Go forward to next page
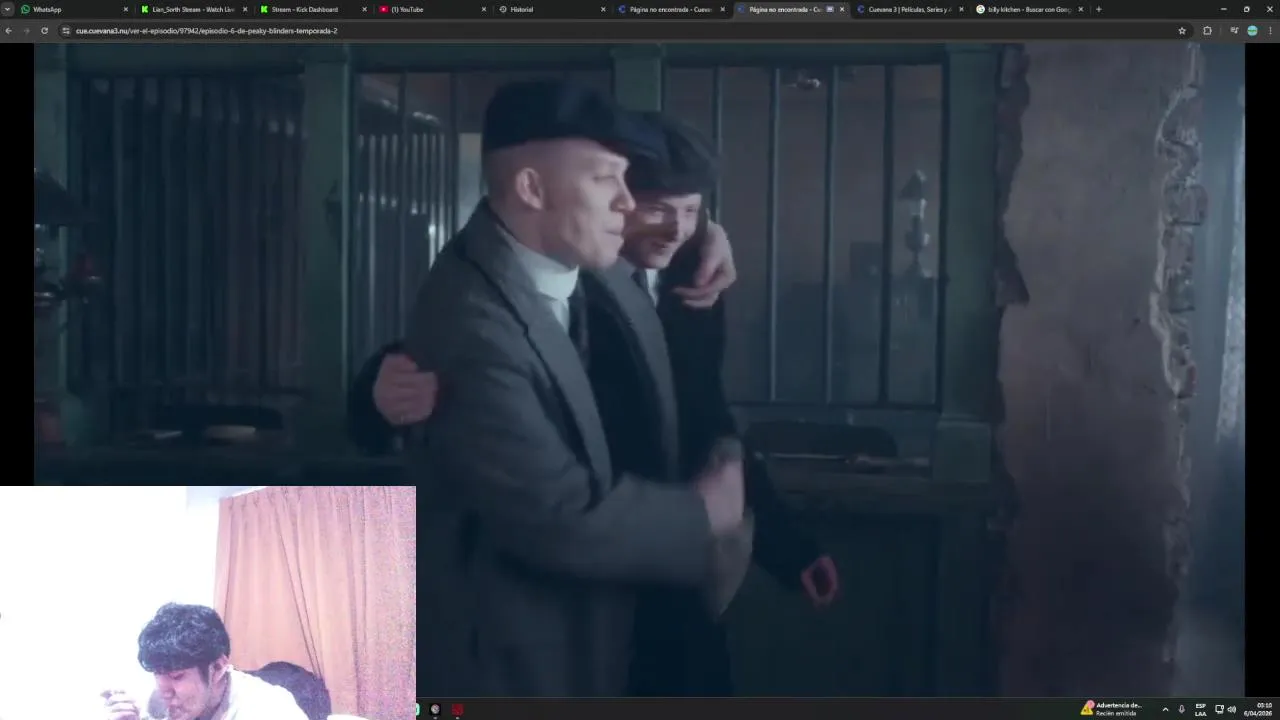This screenshot has width=1280, height=720. (x=26, y=31)
